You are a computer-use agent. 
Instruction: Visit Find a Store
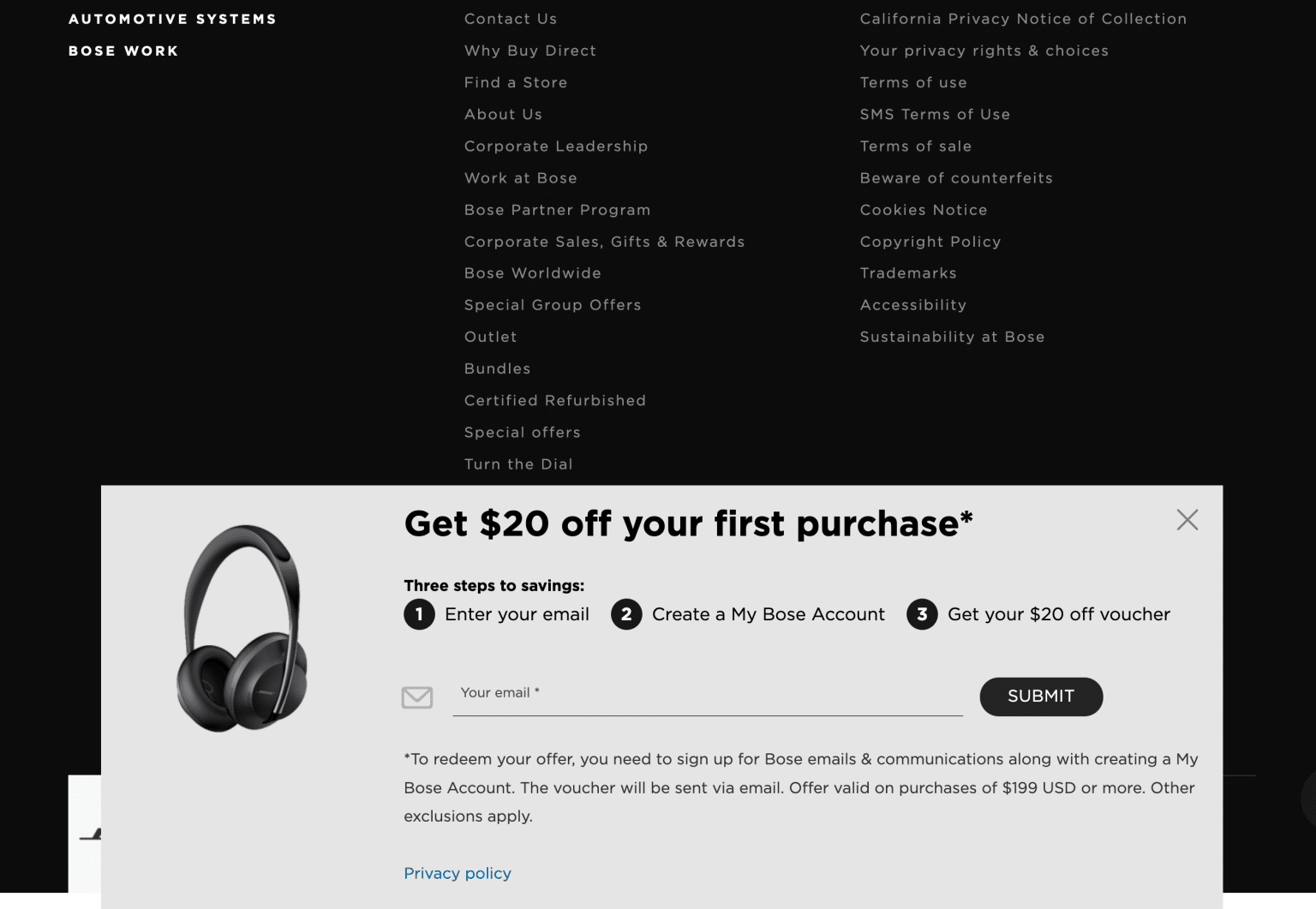pyautogui.click(x=516, y=82)
